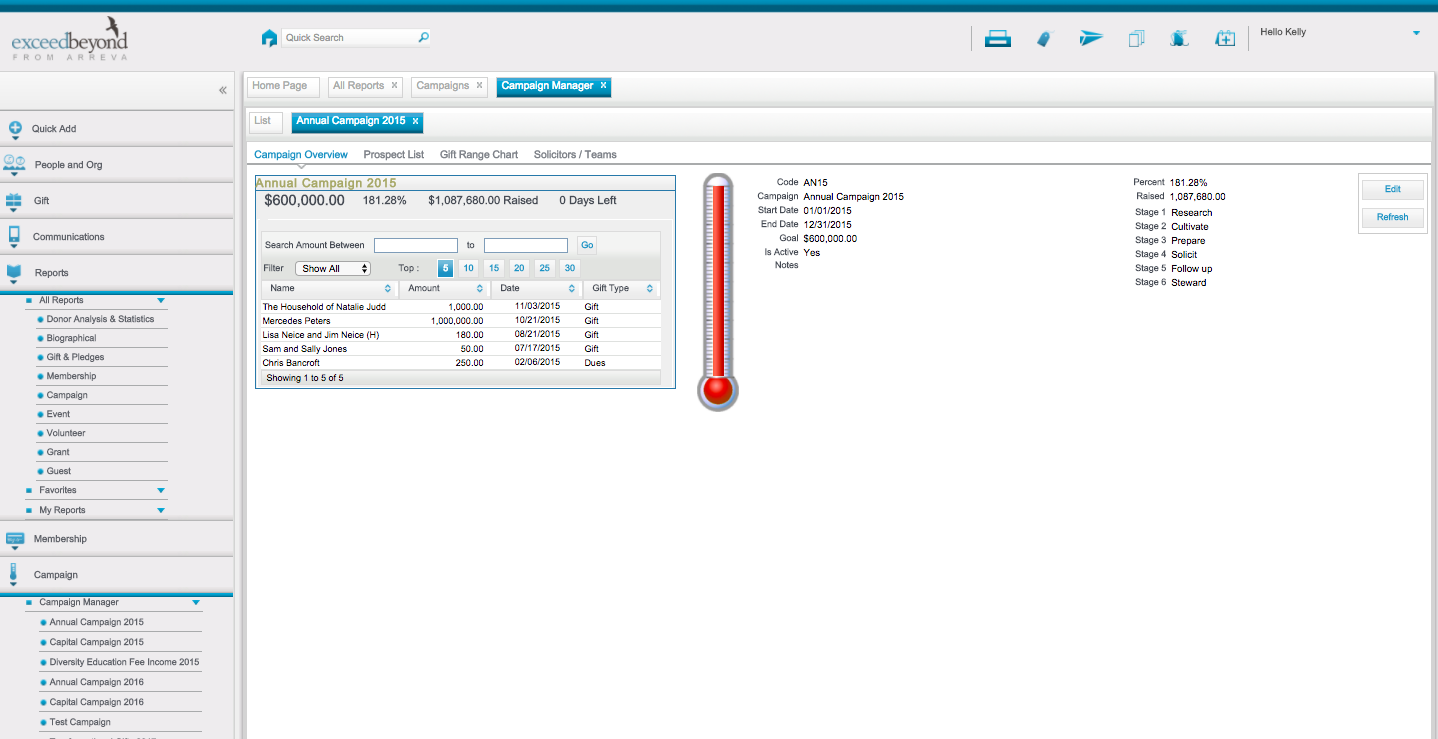Viewport: 1438px width, 739px height.
Task: Go to home via the house icon
Action: 269,38
